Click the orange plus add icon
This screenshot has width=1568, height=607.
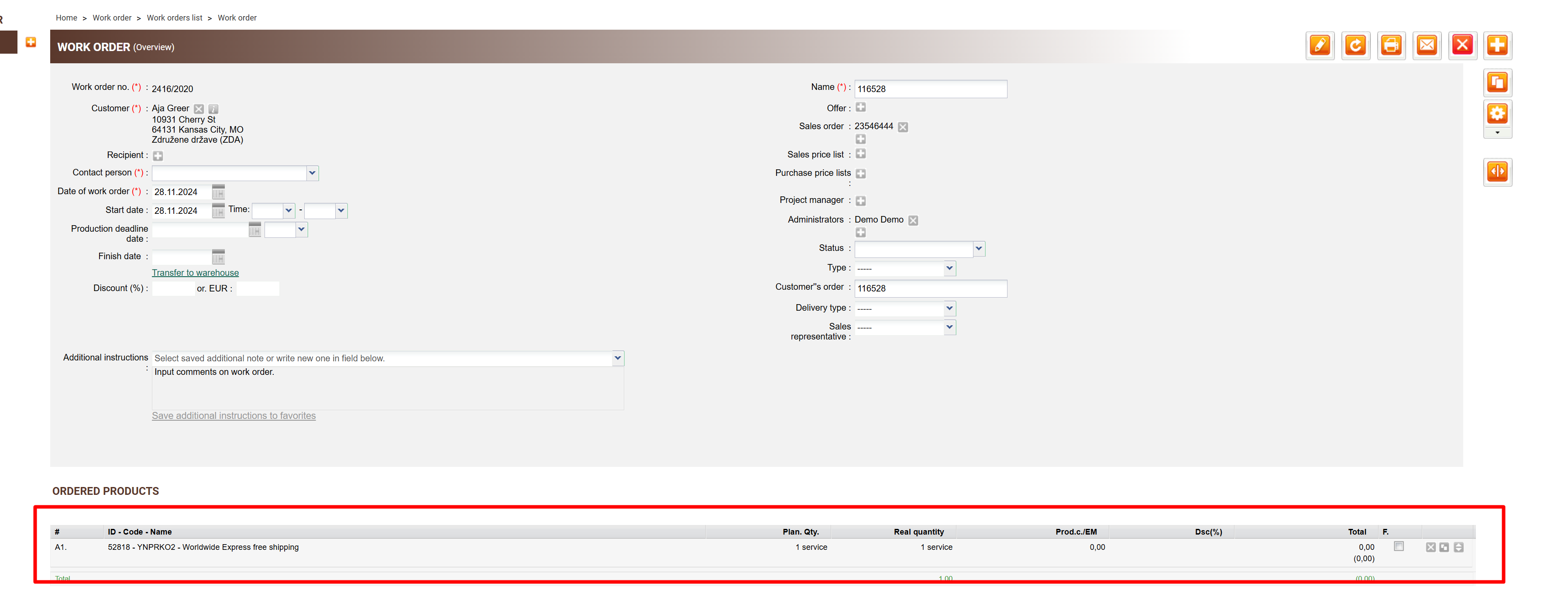pos(1497,46)
